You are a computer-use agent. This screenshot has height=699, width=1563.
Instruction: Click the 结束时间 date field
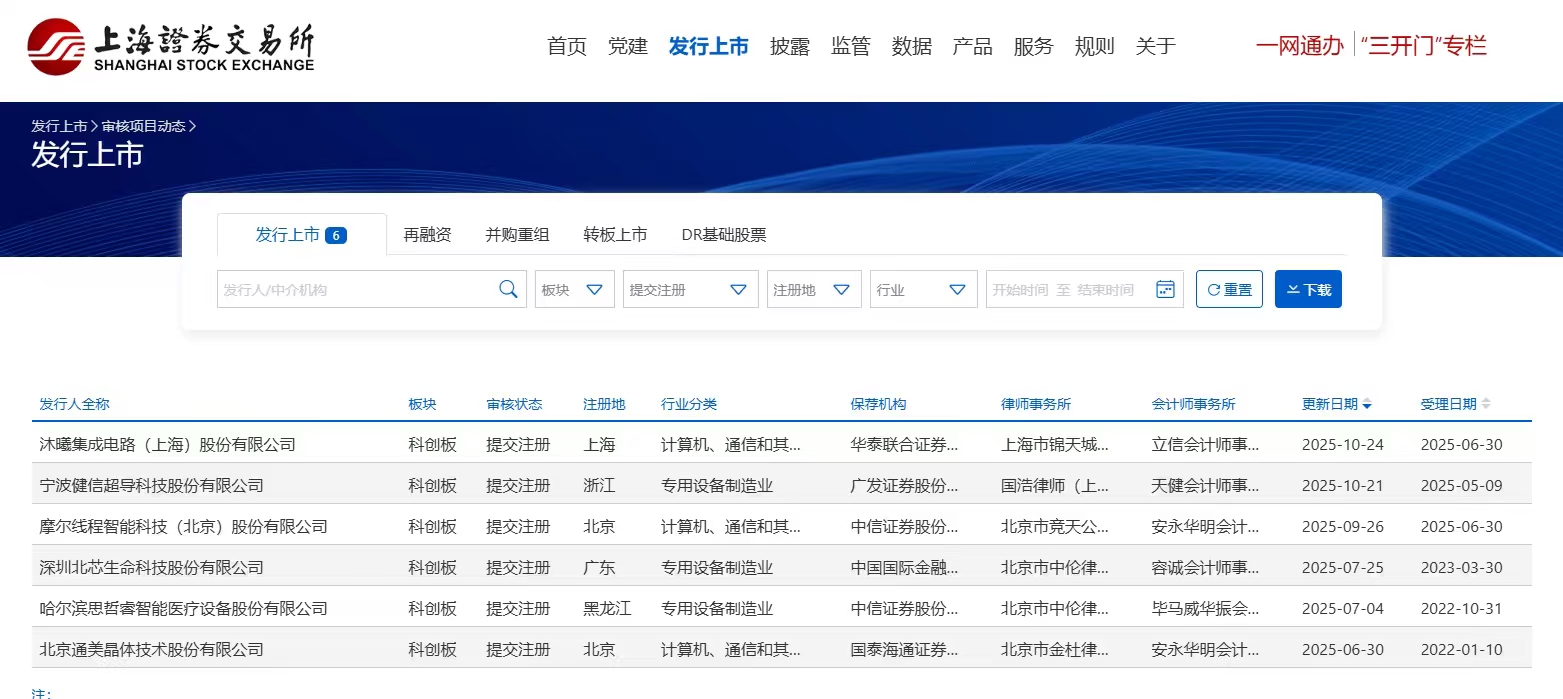point(1106,290)
